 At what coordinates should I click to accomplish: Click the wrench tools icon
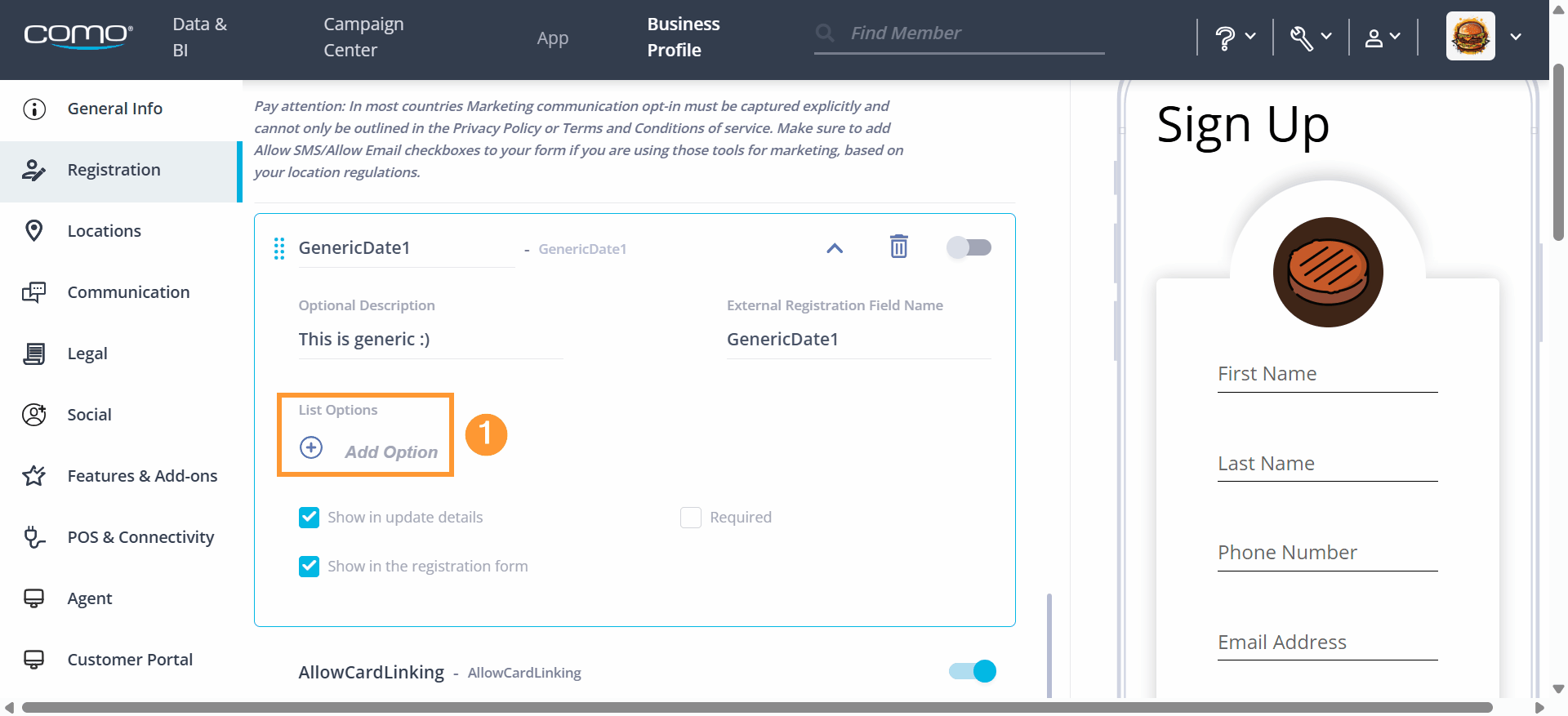coord(1302,38)
